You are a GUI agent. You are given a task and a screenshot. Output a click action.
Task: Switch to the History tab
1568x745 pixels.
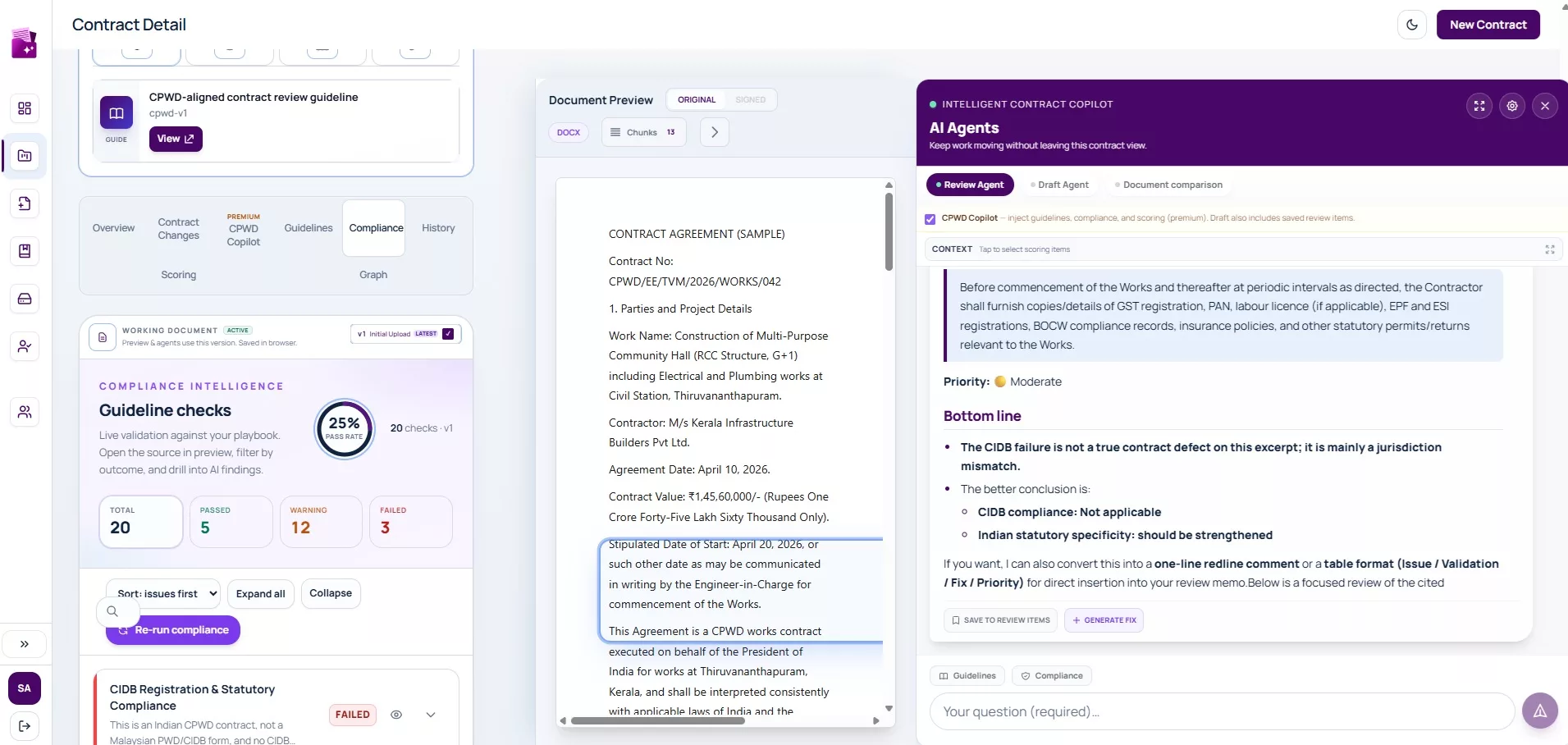coord(438,228)
